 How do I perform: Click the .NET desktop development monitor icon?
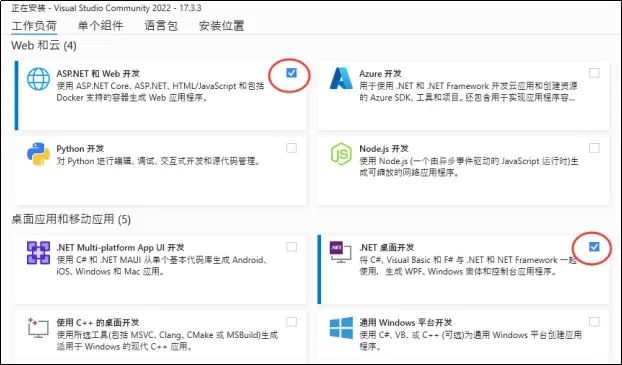pyautogui.click(x=341, y=252)
